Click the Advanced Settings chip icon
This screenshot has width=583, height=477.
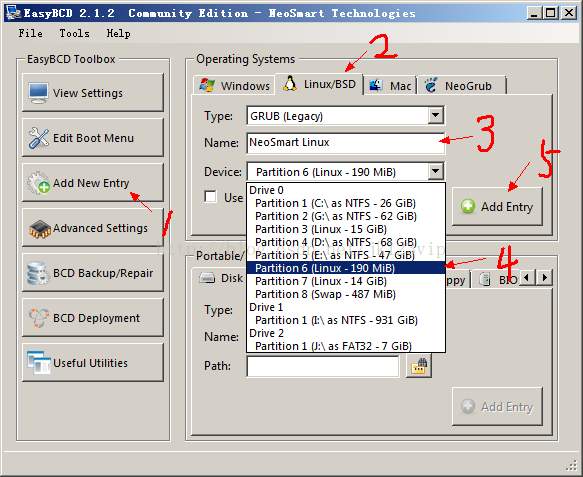[39, 229]
